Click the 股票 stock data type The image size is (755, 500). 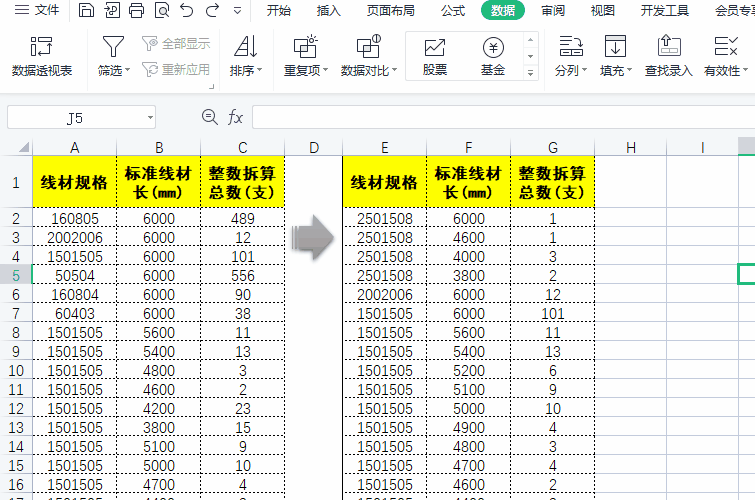[435, 56]
